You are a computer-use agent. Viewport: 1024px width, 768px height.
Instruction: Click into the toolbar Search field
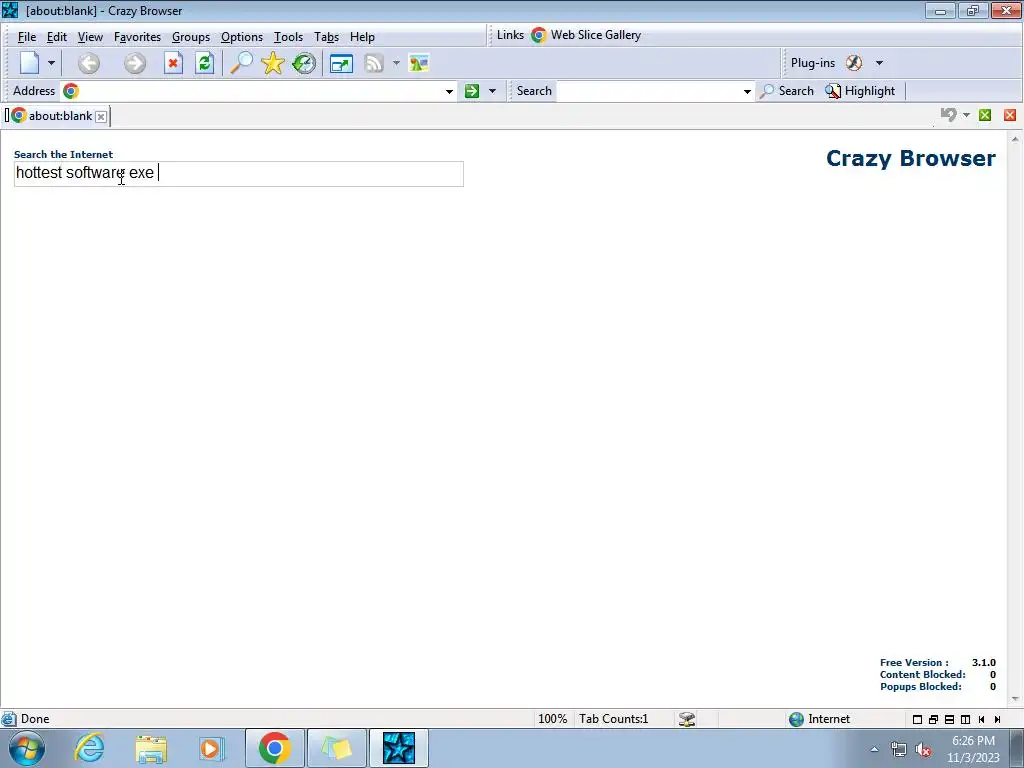point(648,91)
